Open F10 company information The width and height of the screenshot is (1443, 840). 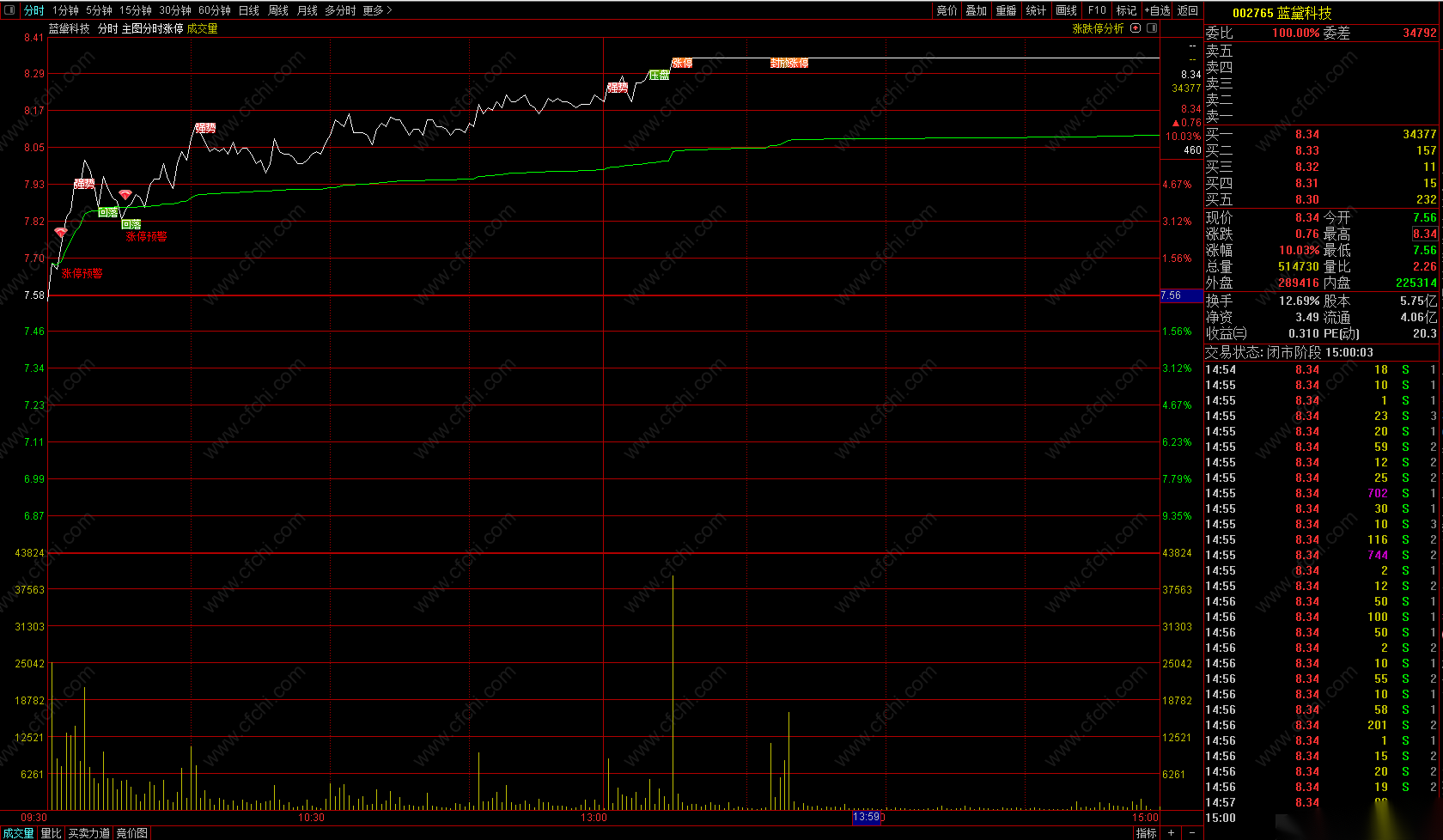[x=1097, y=10]
